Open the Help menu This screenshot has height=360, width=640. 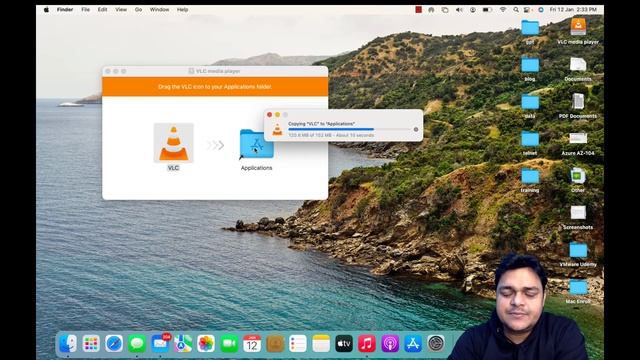pyautogui.click(x=182, y=9)
